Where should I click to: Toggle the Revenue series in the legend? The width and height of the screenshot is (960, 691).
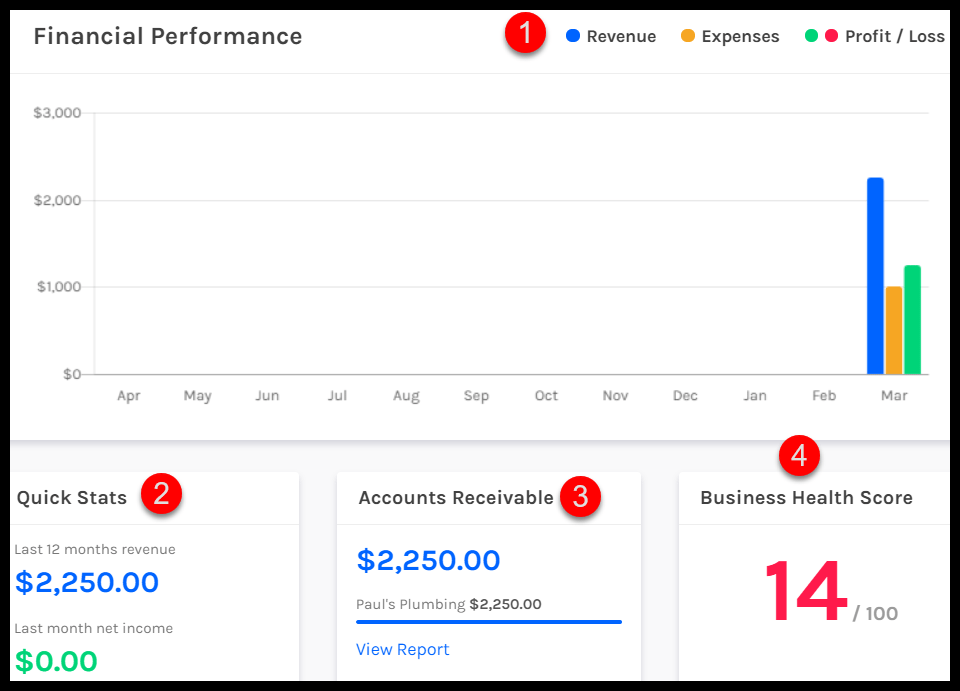click(x=612, y=36)
